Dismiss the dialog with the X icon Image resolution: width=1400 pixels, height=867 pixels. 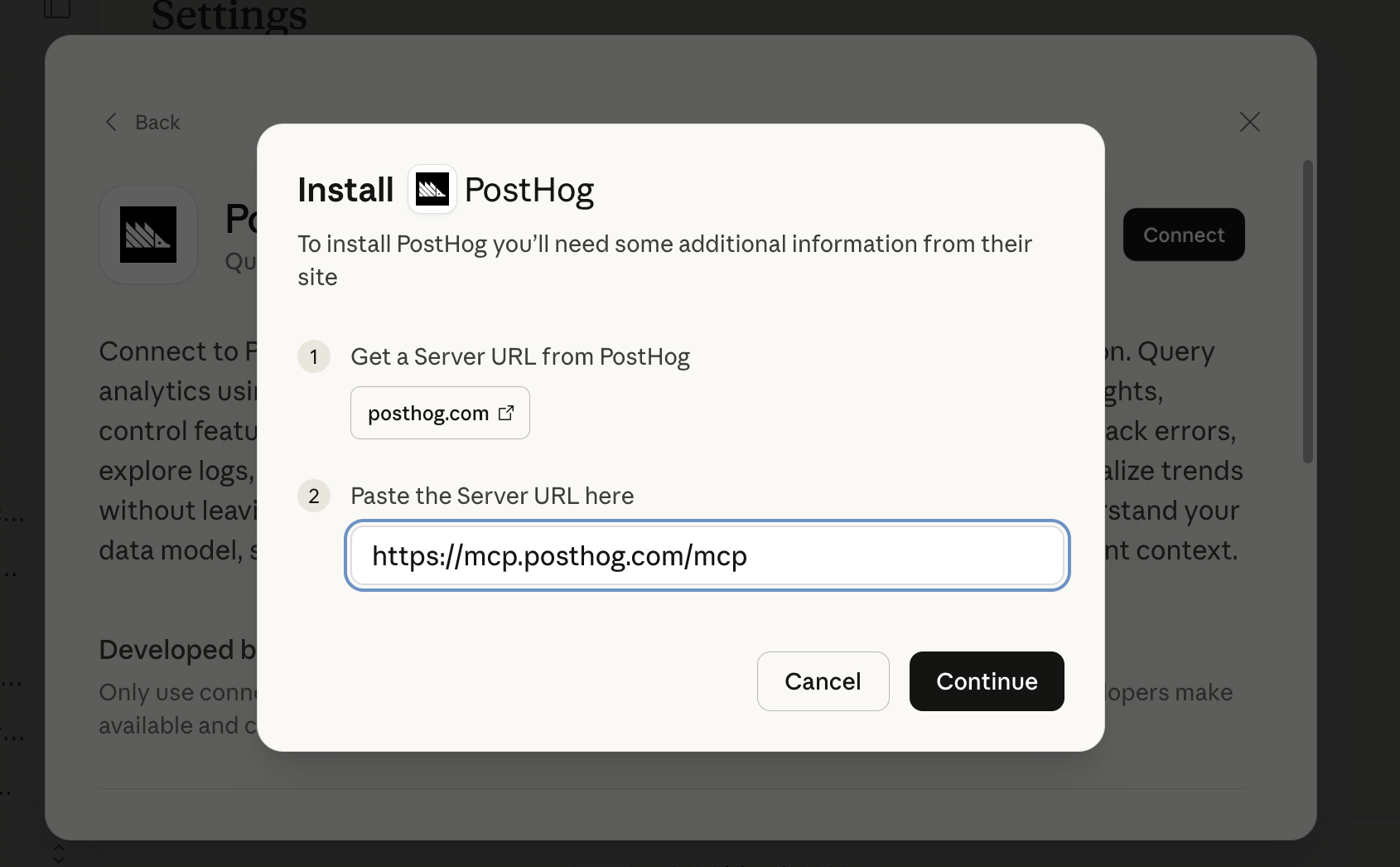tap(1249, 122)
